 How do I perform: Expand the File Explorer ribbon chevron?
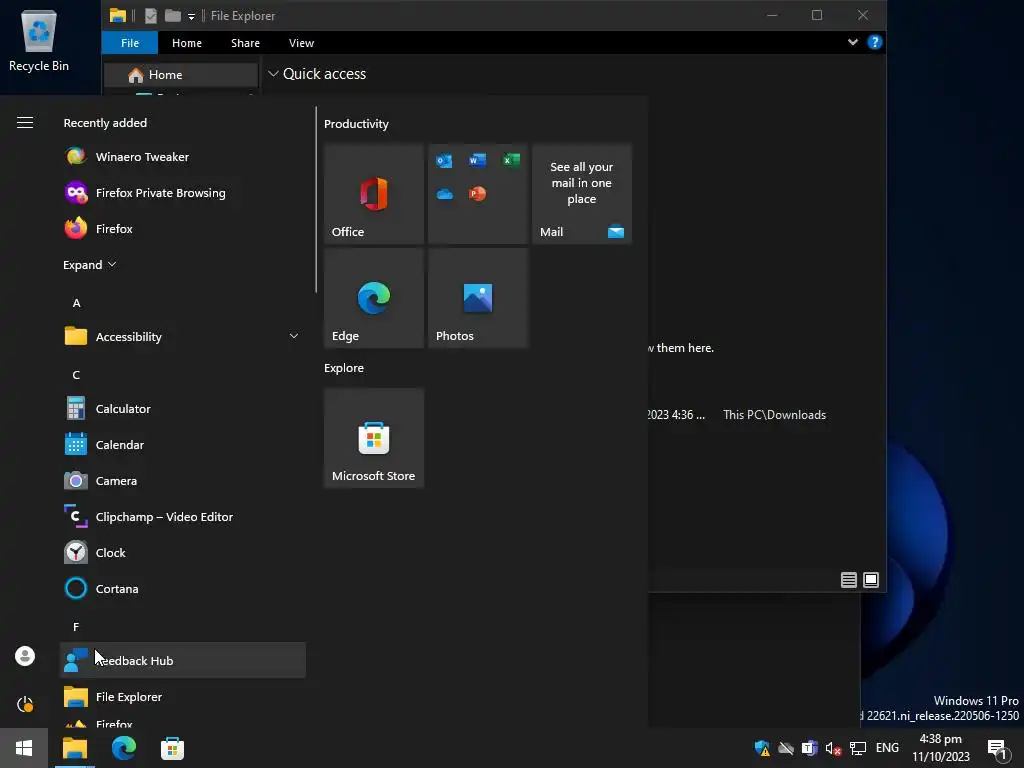pos(853,42)
